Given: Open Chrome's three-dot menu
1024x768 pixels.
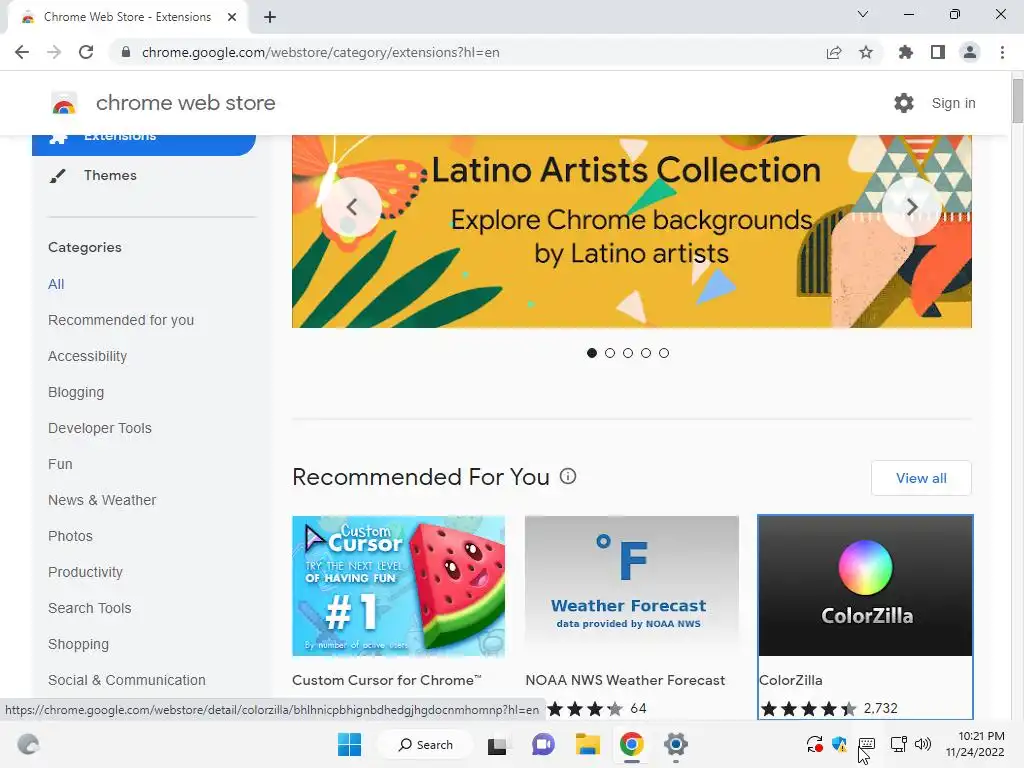Looking at the screenshot, I should click(x=1002, y=52).
